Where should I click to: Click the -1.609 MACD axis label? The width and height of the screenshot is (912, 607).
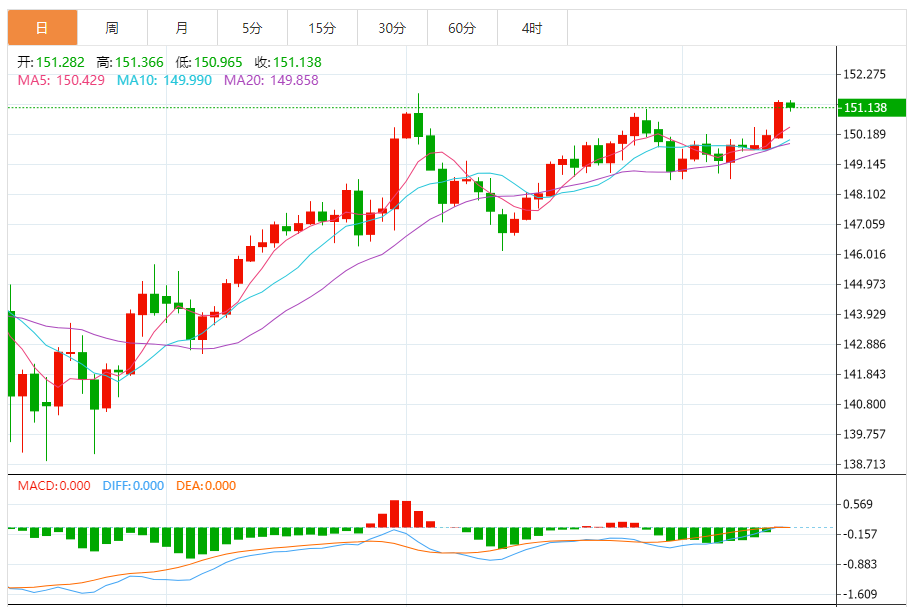coord(860,595)
